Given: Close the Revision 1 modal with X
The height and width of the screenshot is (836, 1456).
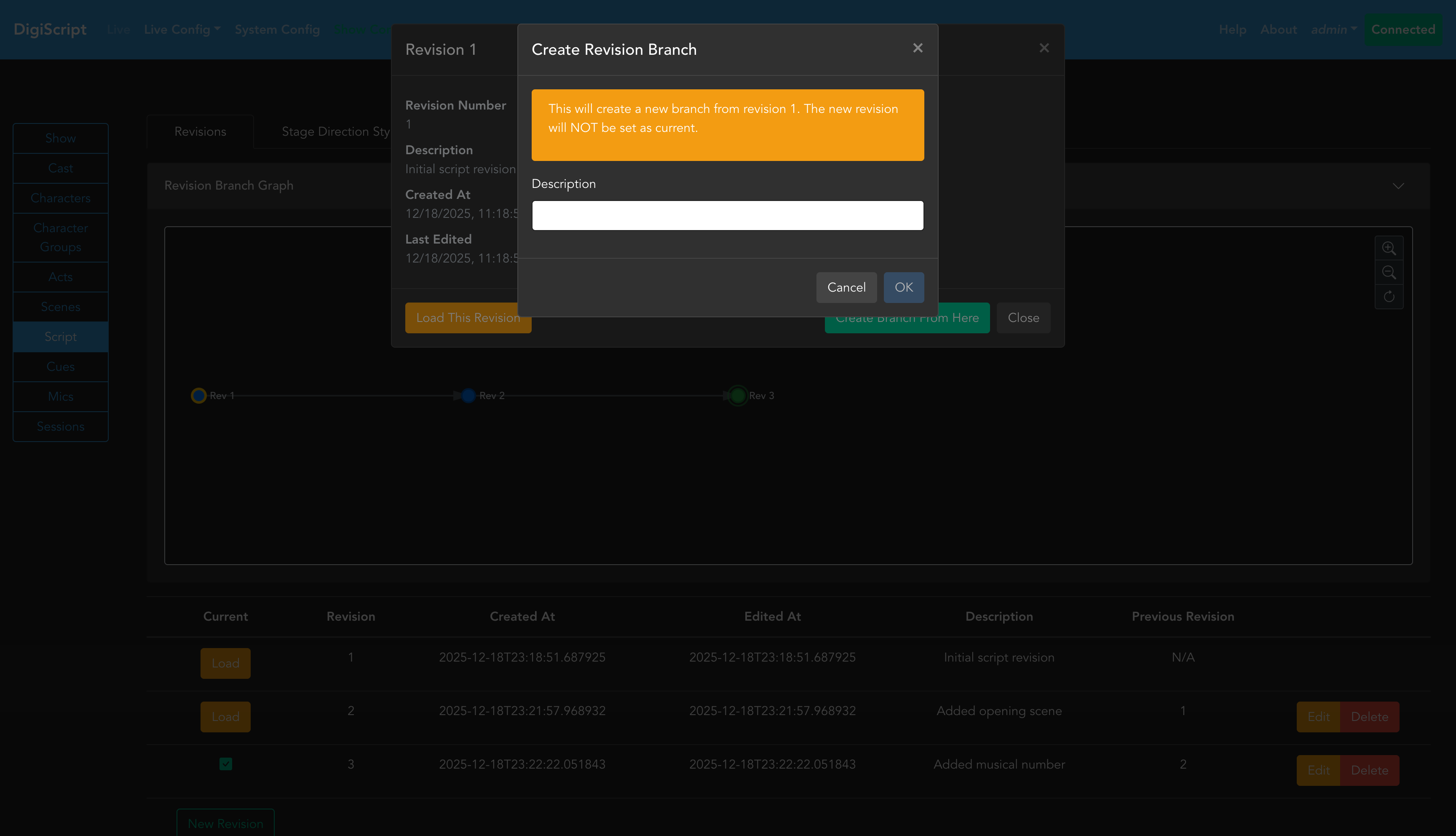Looking at the screenshot, I should pyautogui.click(x=1044, y=48).
